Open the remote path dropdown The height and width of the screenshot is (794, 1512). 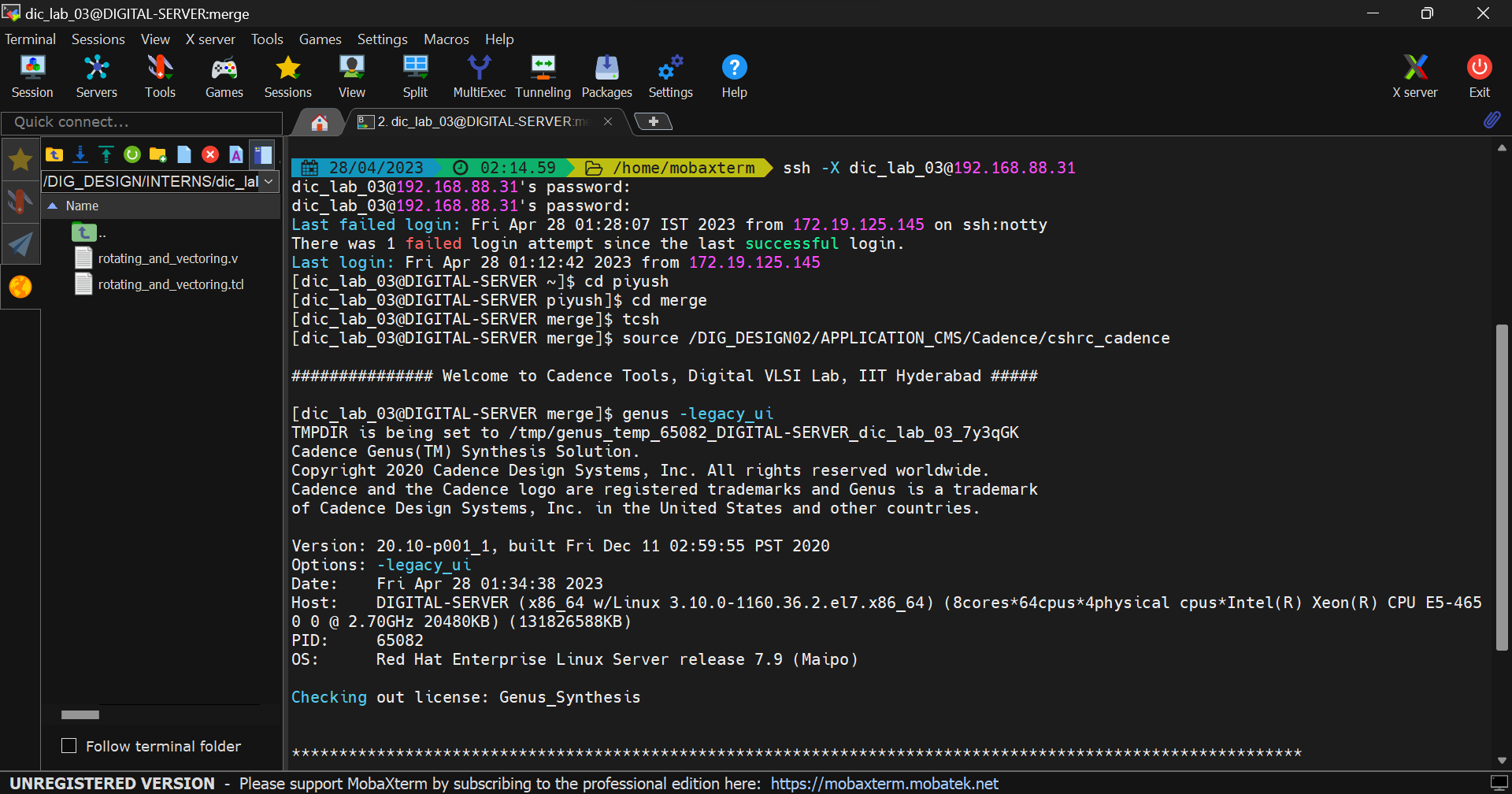269,181
